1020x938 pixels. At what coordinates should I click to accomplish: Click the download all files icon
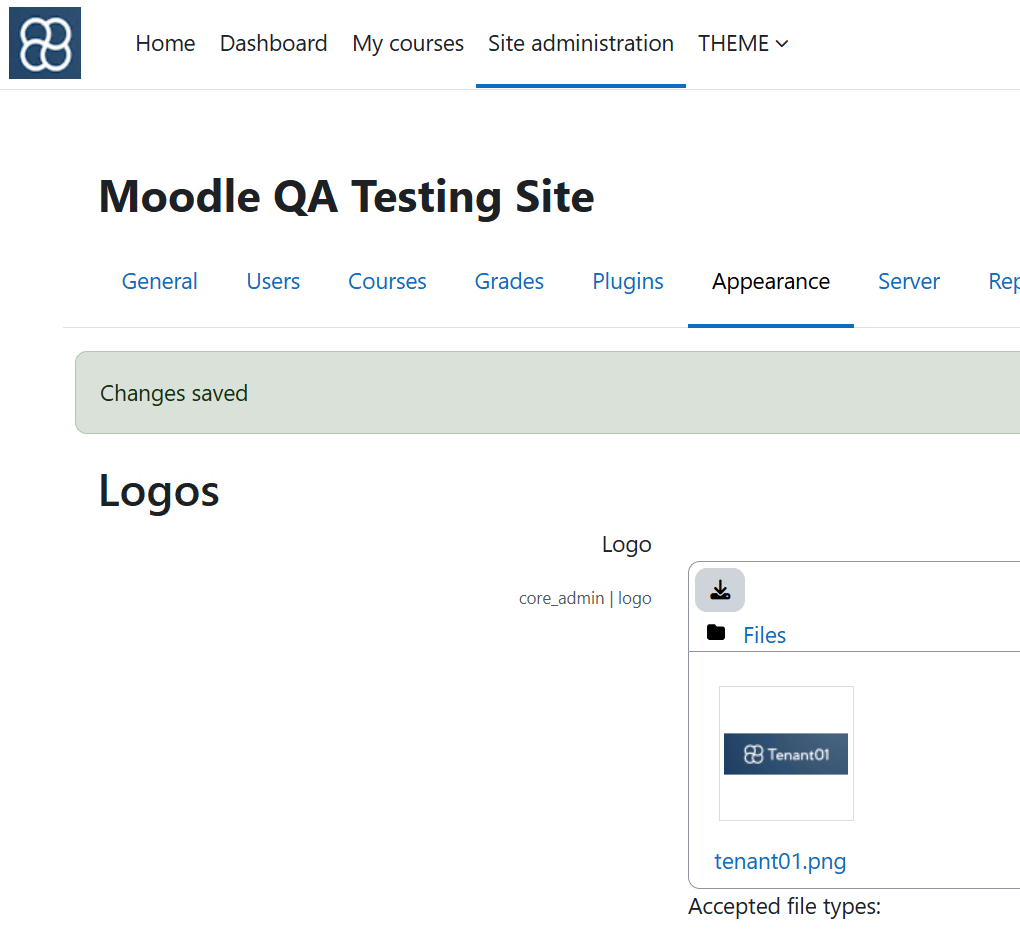tap(719, 590)
